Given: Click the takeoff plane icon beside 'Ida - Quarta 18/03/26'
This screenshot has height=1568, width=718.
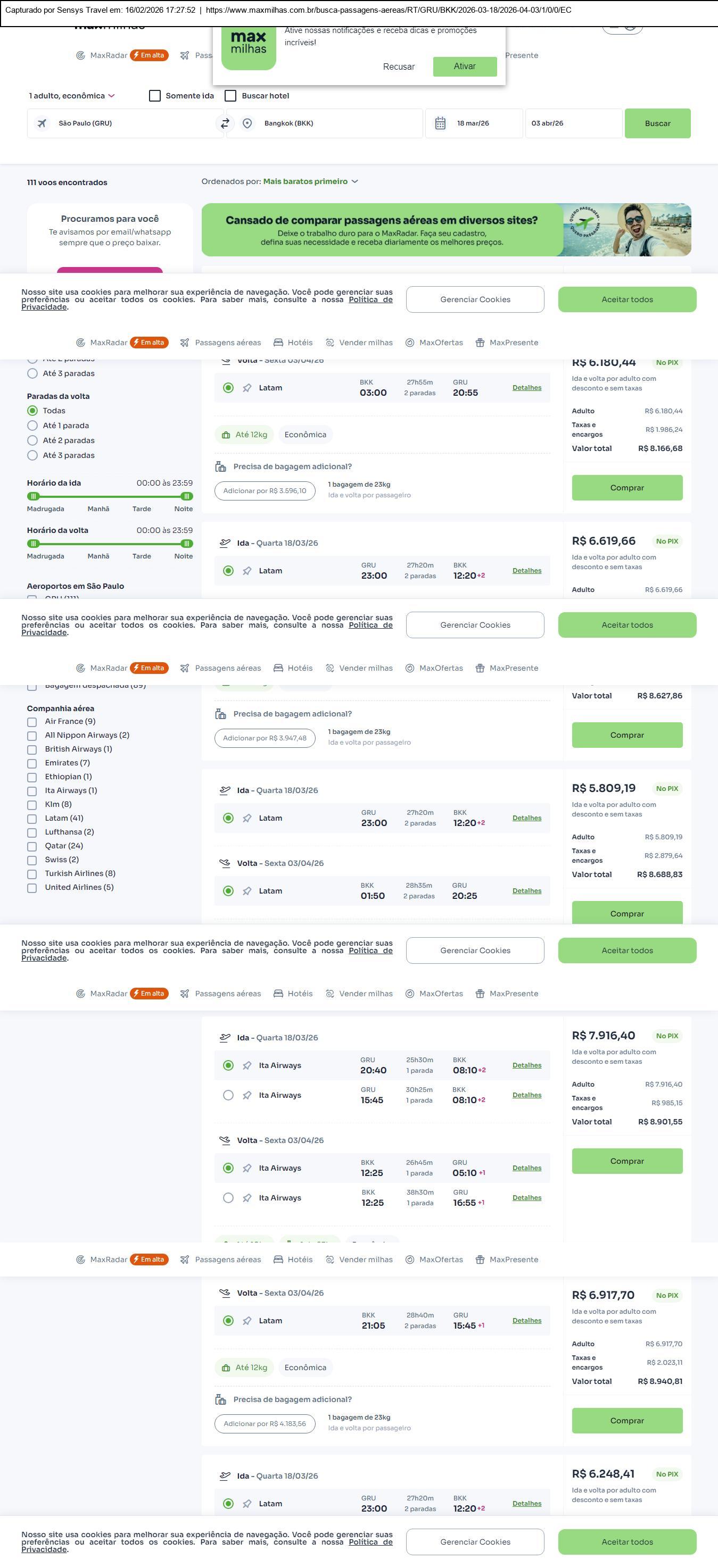Looking at the screenshot, I should (225, 543).
